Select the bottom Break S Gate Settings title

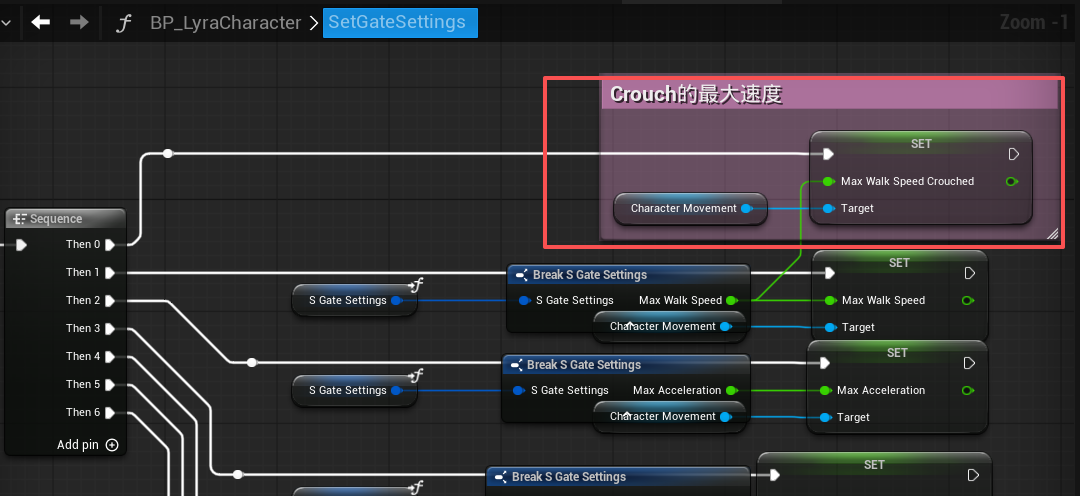[x=569, y=477]
